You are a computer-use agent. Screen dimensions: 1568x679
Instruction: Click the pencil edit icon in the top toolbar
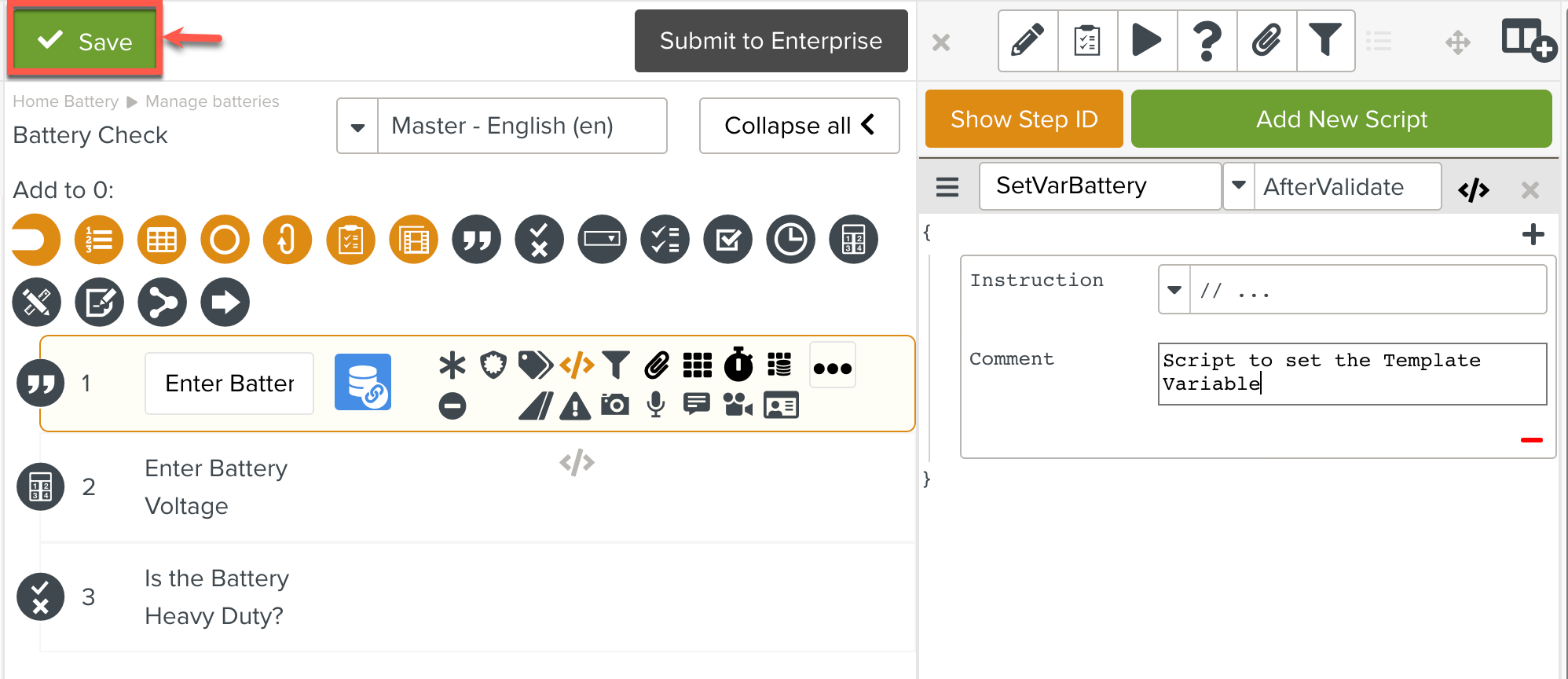coord(1028,40)
